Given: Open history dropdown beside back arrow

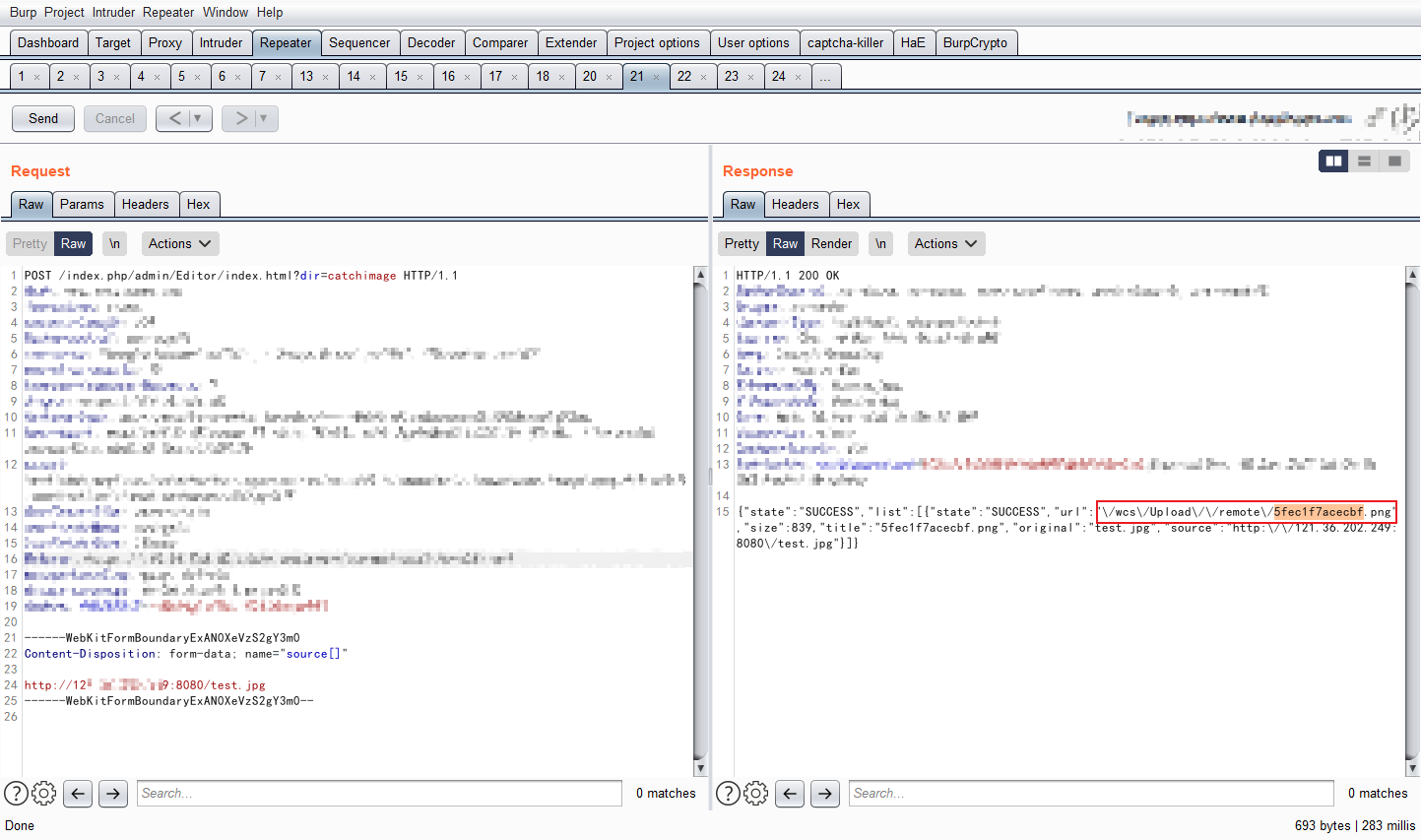Looking at the screenshot, I should (200, 118).
